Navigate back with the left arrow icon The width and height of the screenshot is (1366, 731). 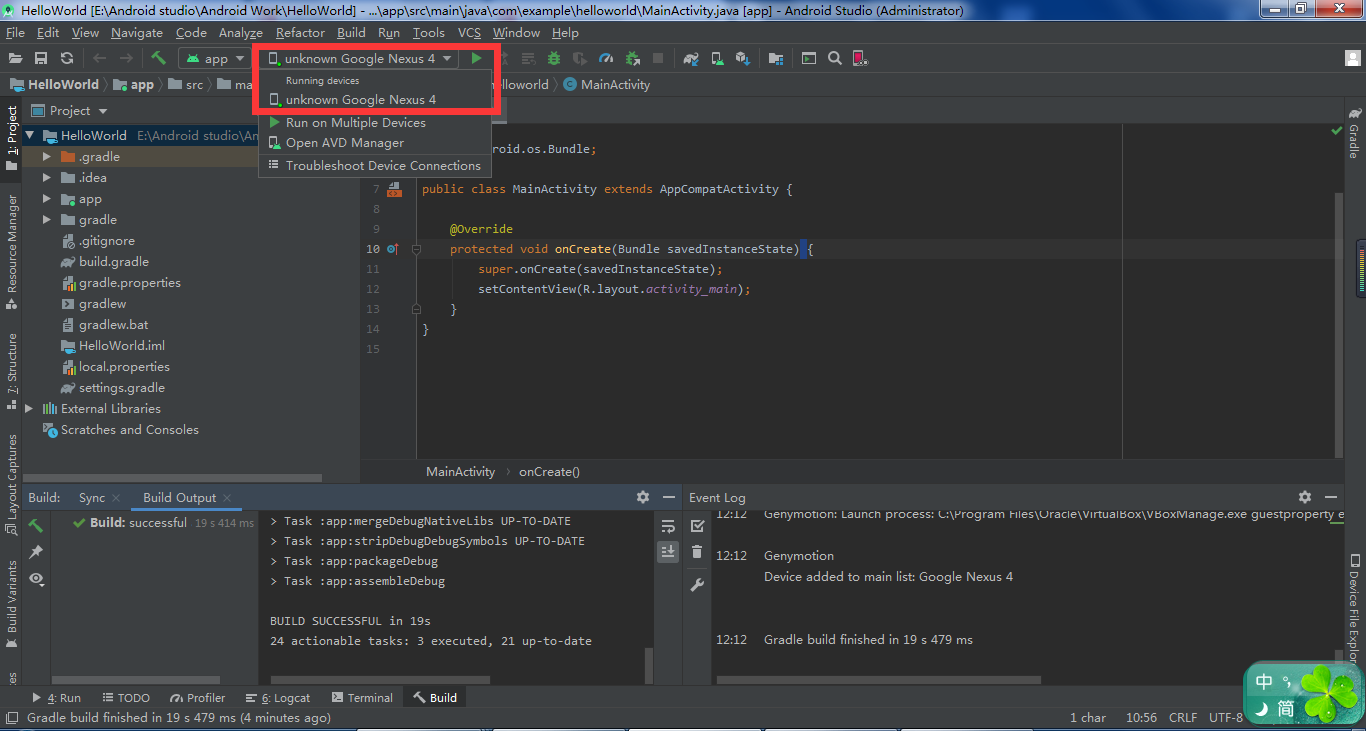click(99, 59)
